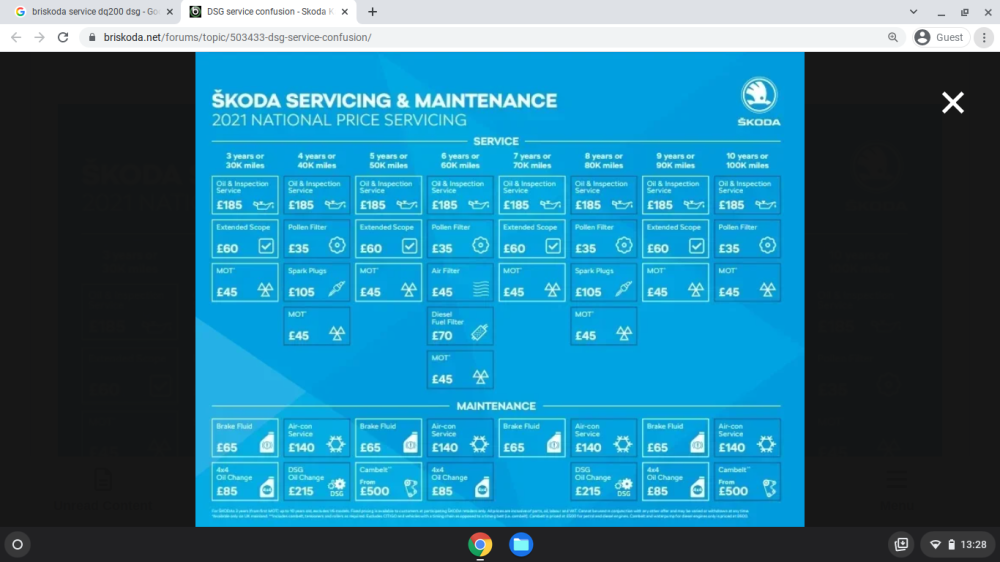1000x562 pixels.
Task: Click the Wi-Fi status icon
Action: (935, 544)
